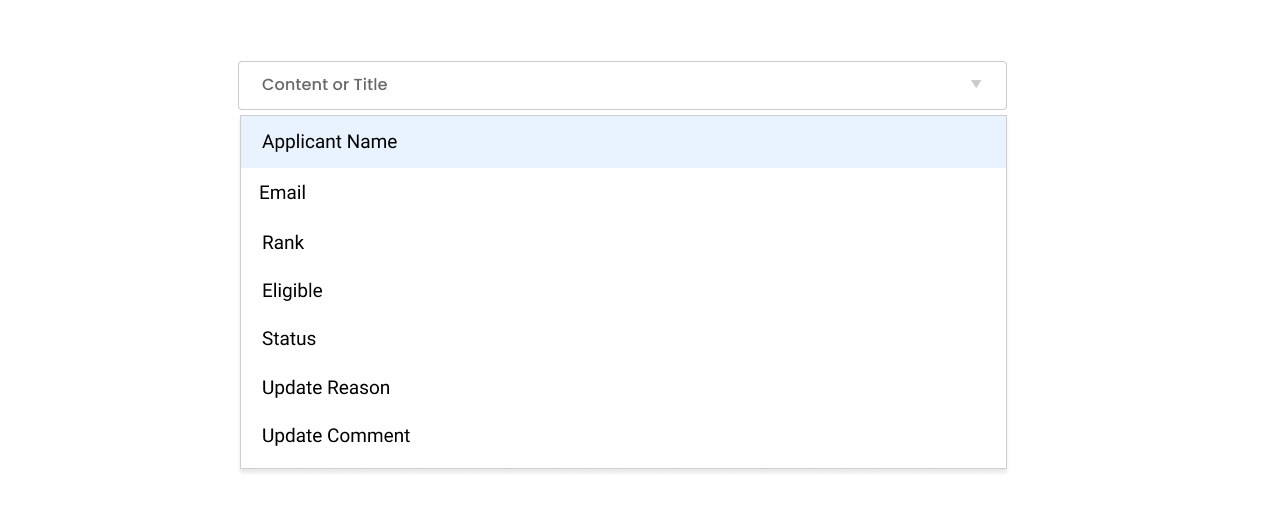Image resolution: width=1280 pixels, height=523 pixels.
Task: Select the Status option
Action: (289, 339)
